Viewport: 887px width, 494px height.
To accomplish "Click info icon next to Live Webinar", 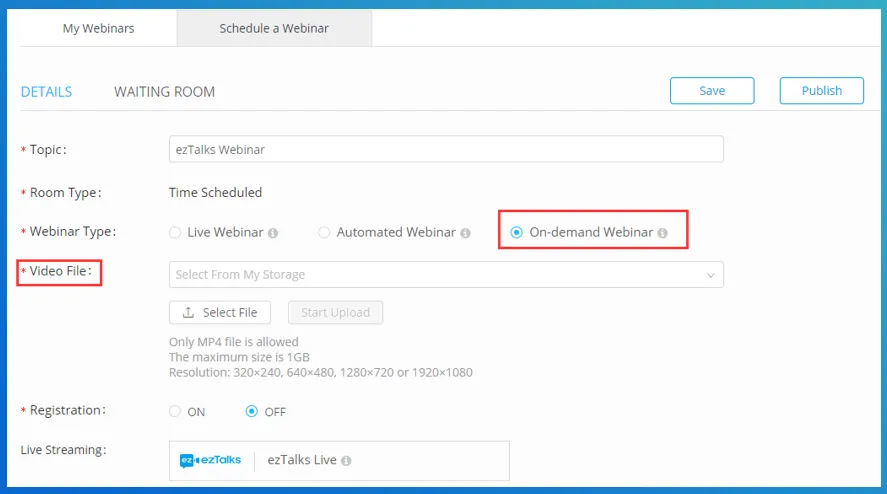I will (273, 233).
